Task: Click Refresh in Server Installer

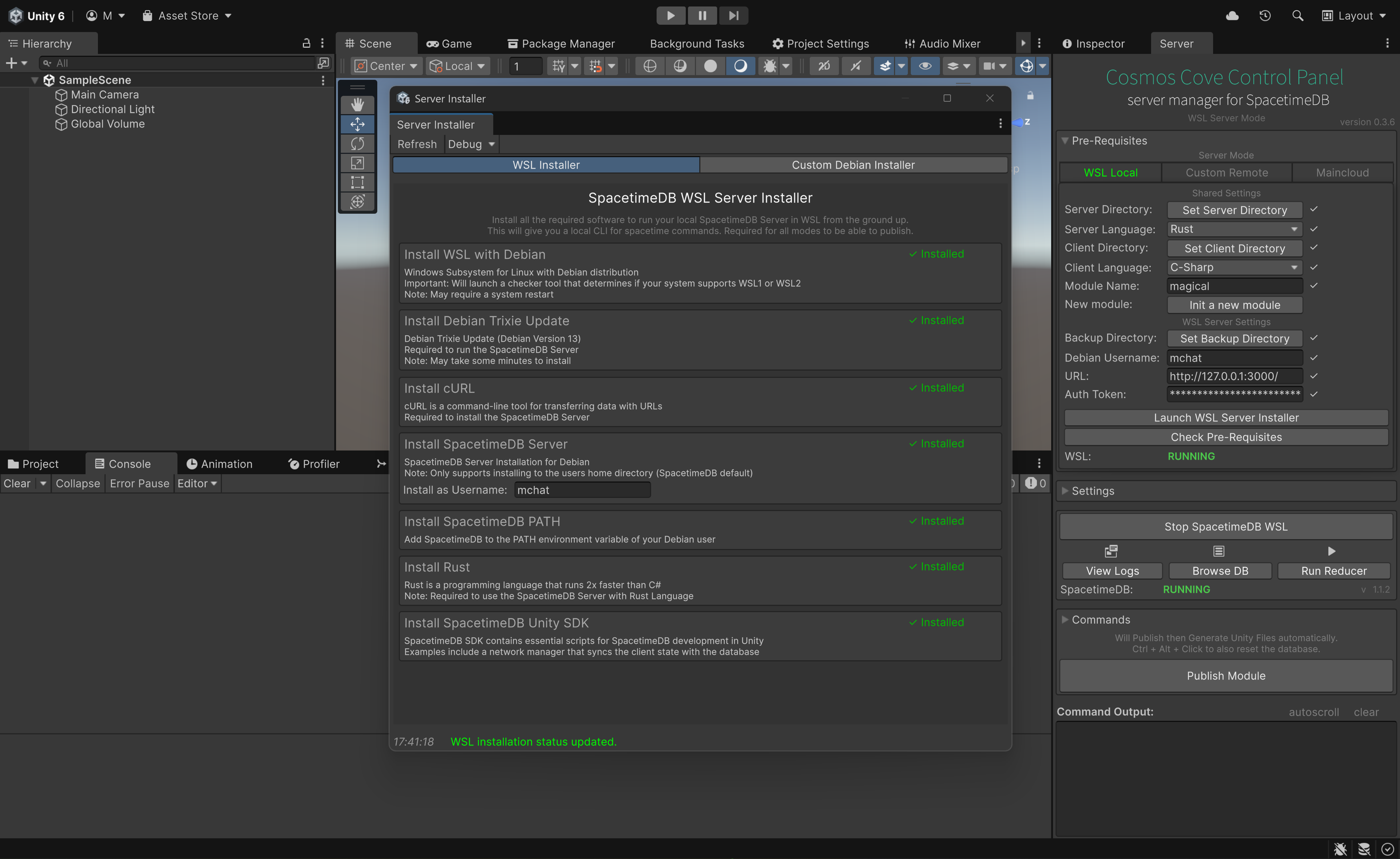Action: tap(417, 144)
